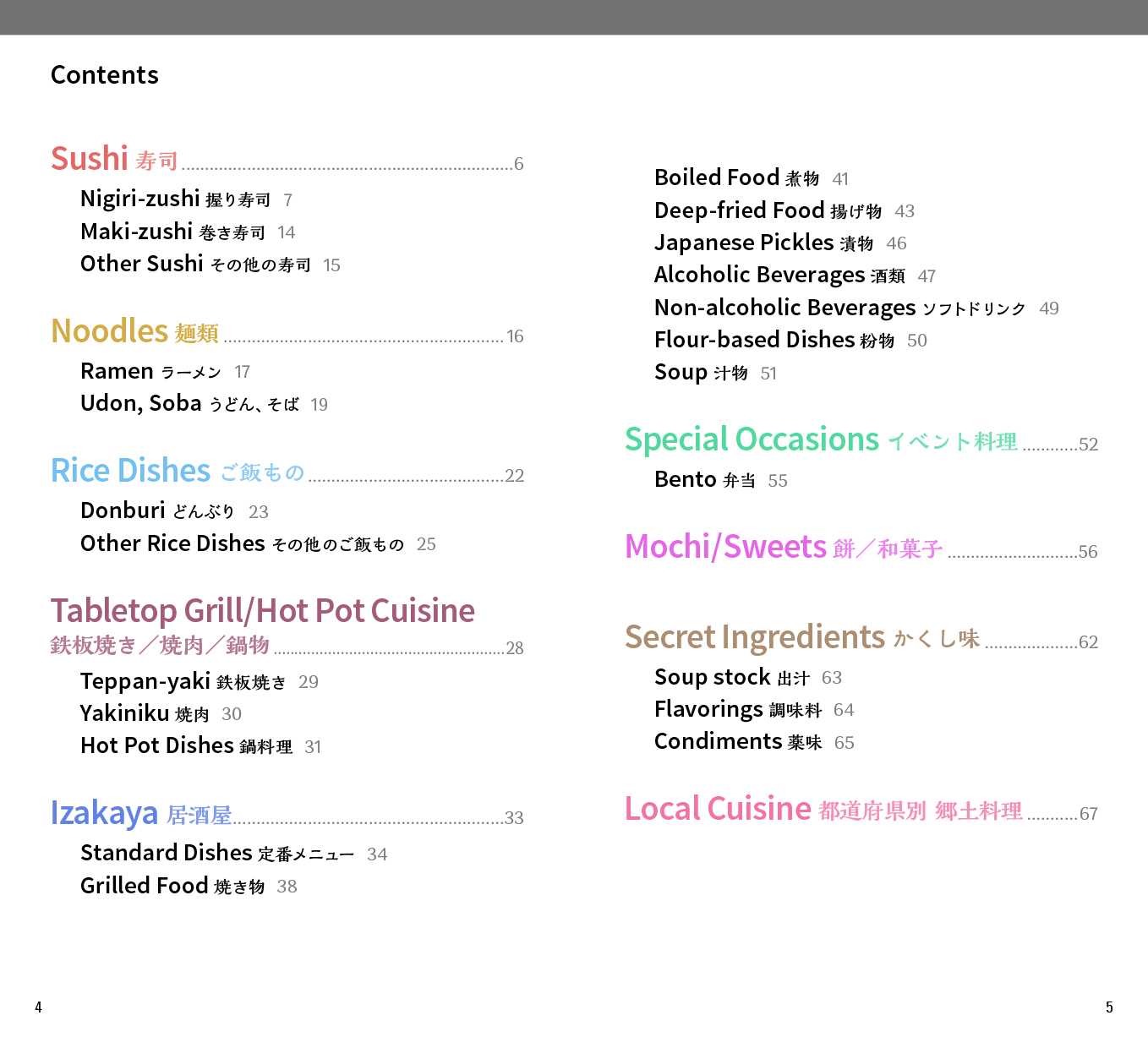
Task: Open the Mochi/Sweets chapter heading
Action: tap(861, 547)
